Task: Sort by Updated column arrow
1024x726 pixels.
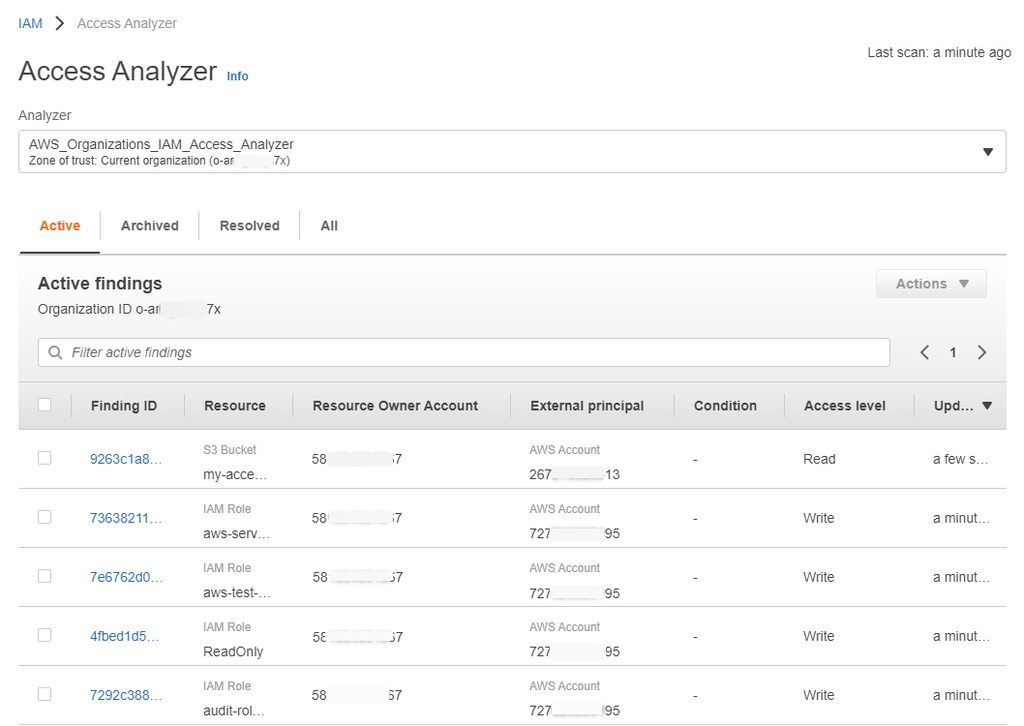Action: (987, 405)
